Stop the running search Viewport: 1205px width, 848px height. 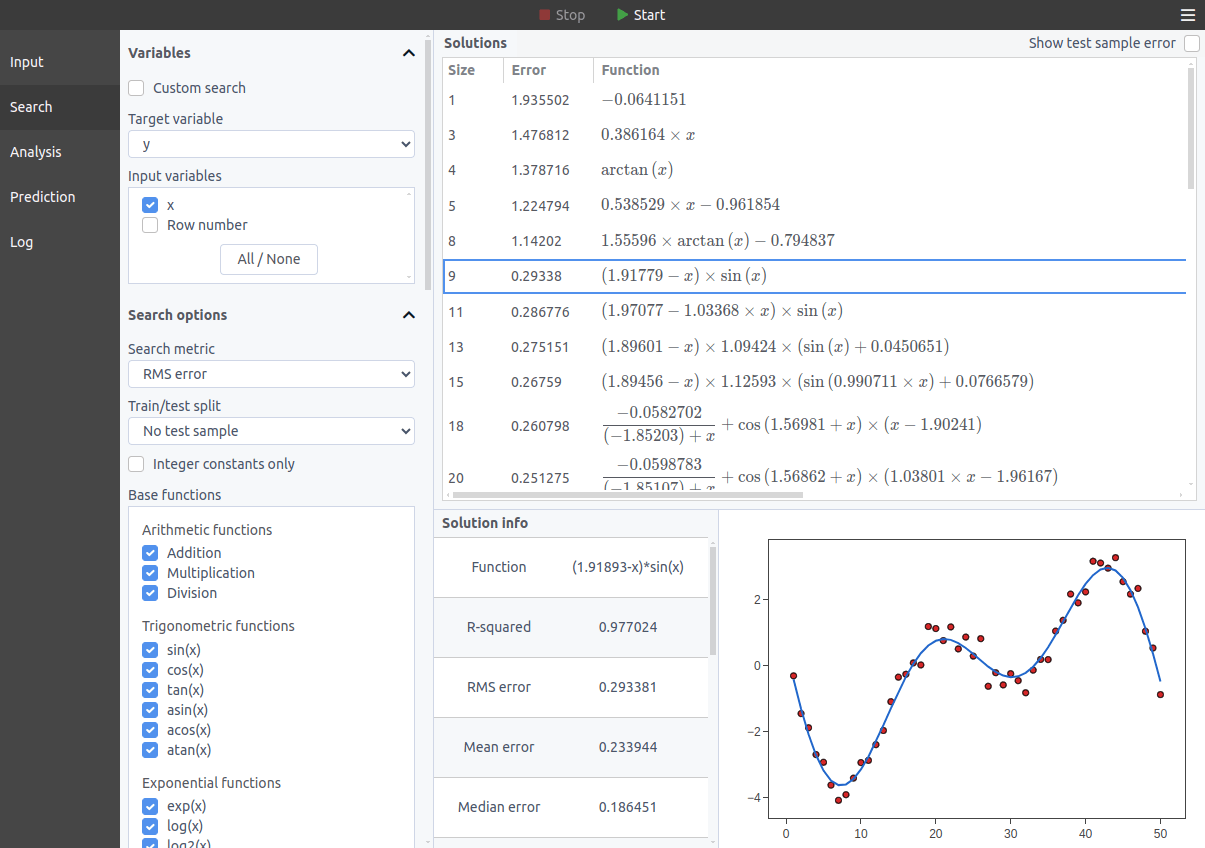(x=561, y=14)
